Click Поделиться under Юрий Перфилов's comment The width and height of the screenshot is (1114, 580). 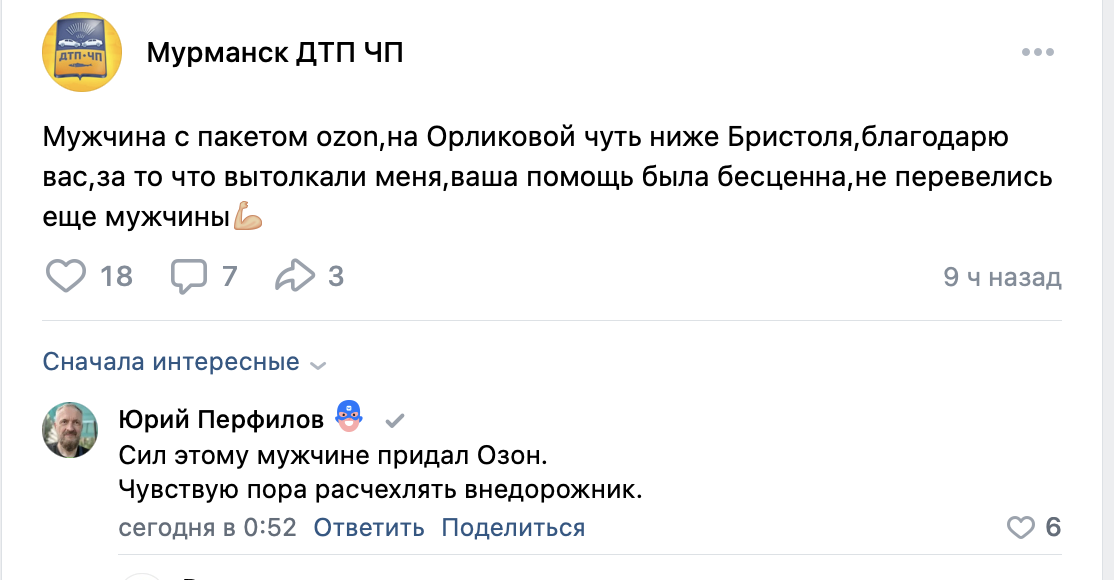[513, 527]
